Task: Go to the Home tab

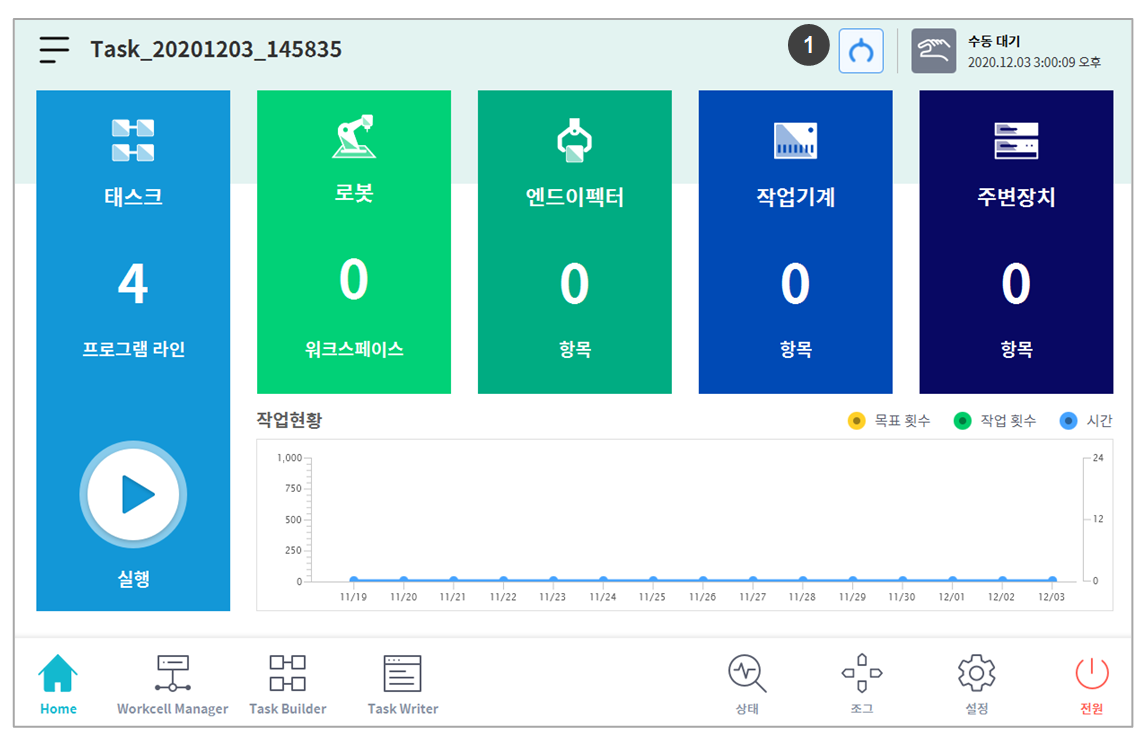Action: click(x=58, y=684)
